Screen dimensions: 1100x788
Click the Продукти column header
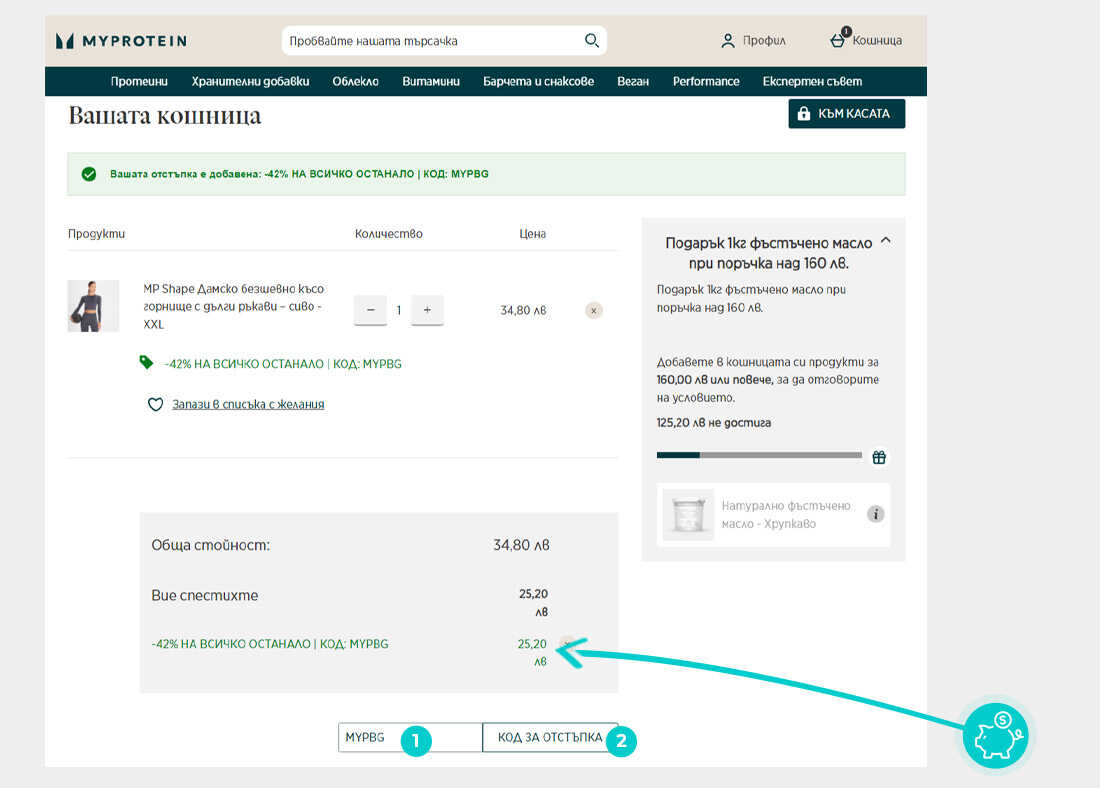[x=96, y=234]
